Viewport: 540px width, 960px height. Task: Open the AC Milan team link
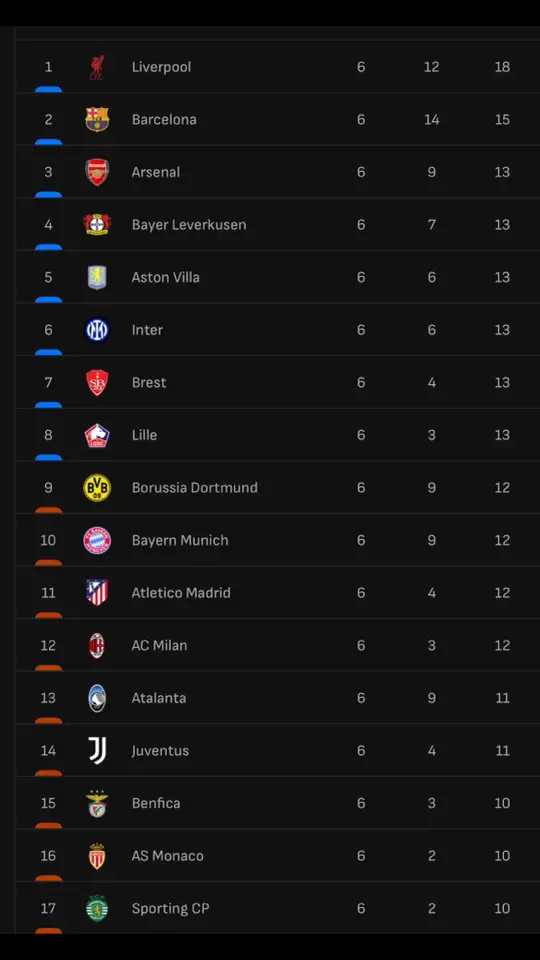click(x=159, y=646)
